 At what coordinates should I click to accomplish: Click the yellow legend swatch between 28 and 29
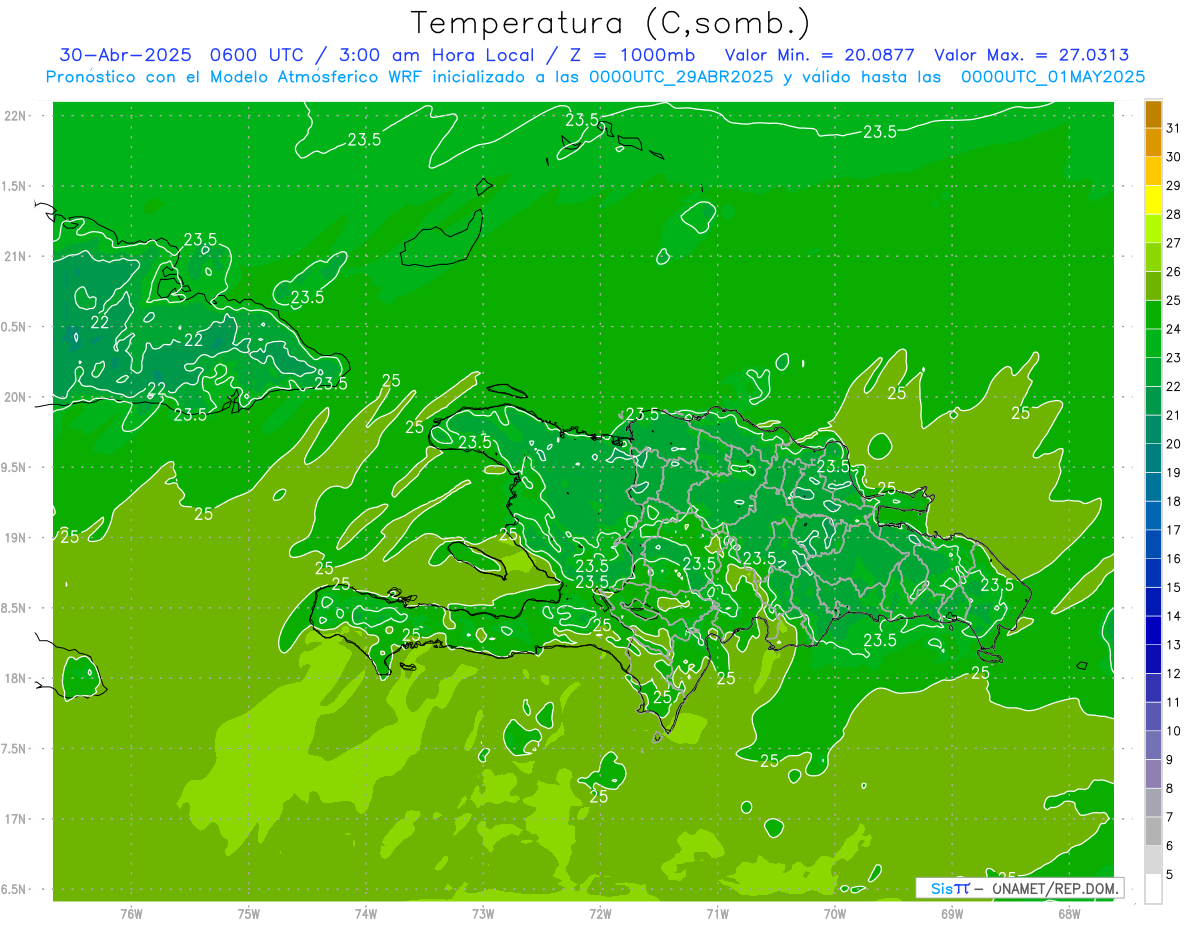(x=1154, y=200)
